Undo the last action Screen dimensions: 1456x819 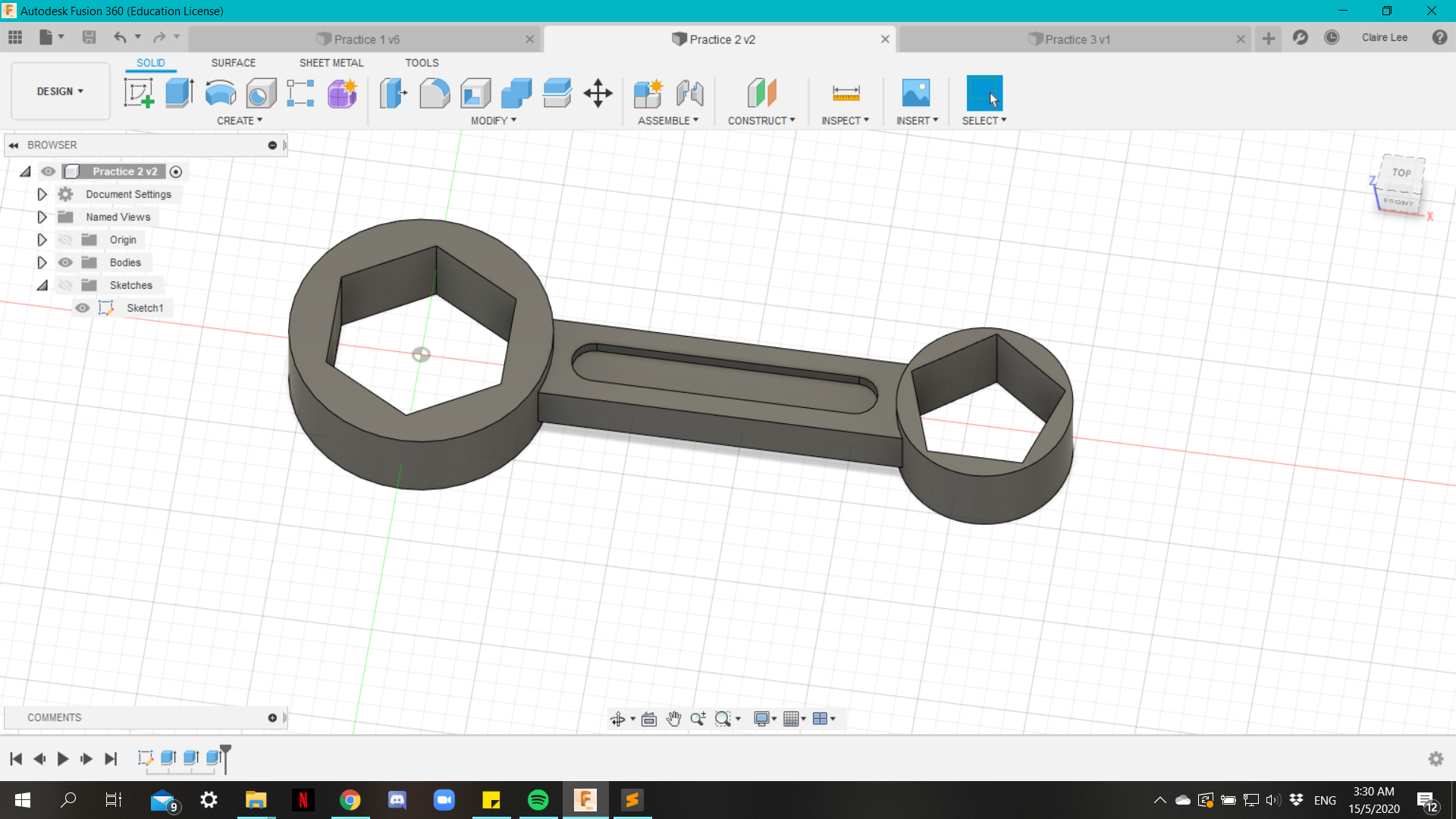pos(120,37)
